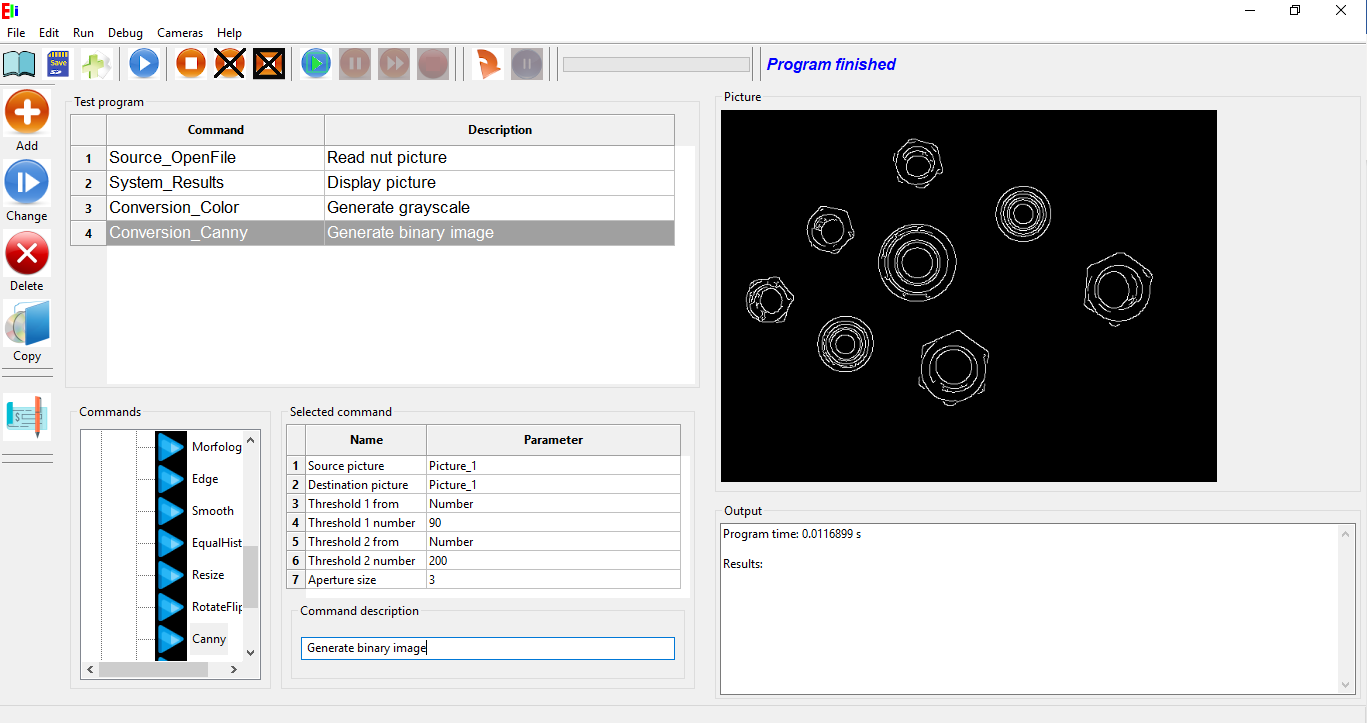
Task: Select the EqualHist command in tree
Action: coord(216,543)
